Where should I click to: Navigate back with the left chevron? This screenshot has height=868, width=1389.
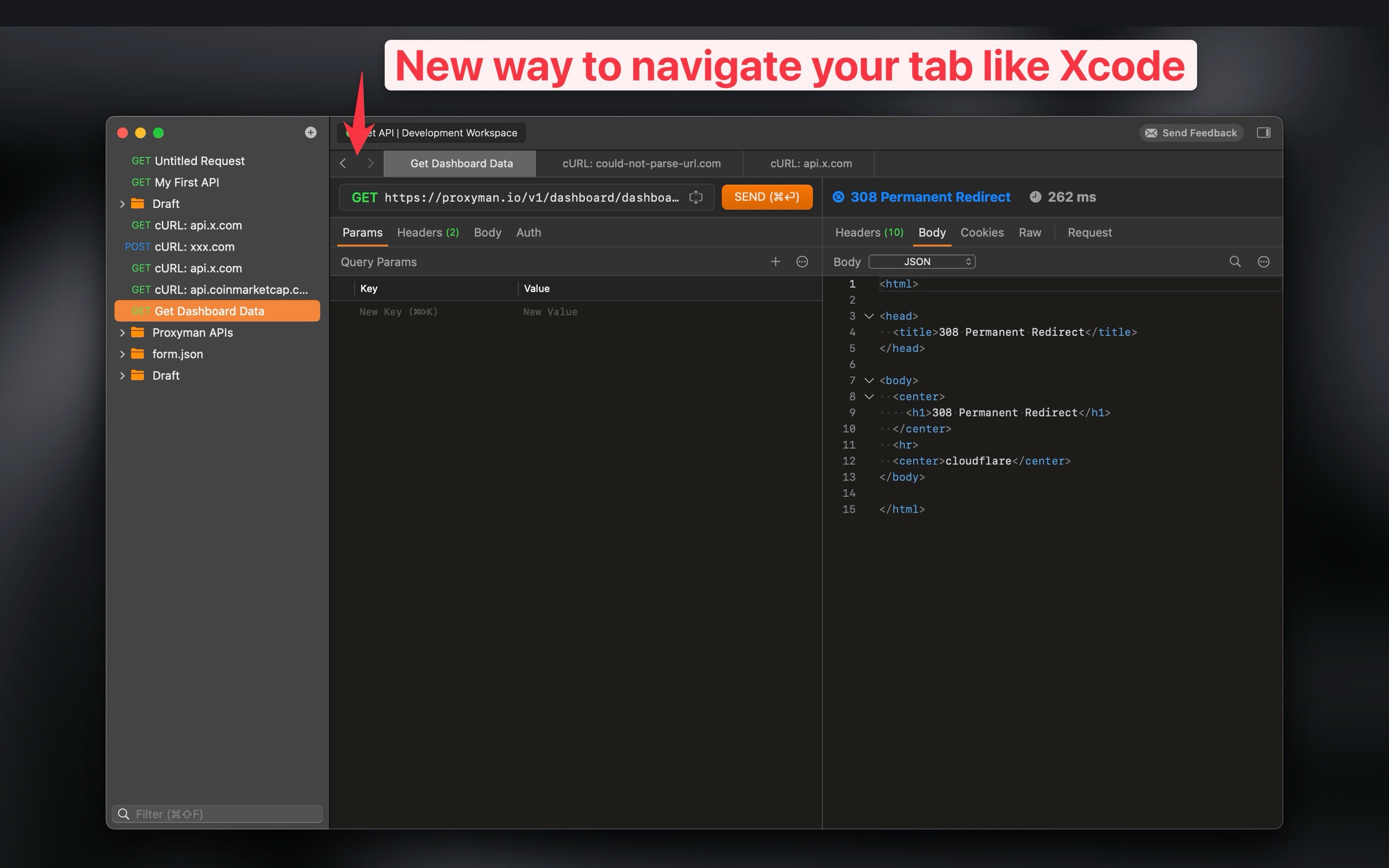click(343, 164)
